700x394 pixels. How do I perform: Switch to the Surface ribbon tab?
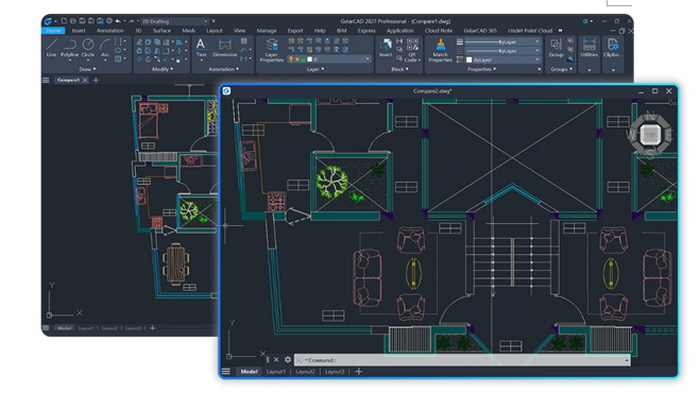point(162,30)
